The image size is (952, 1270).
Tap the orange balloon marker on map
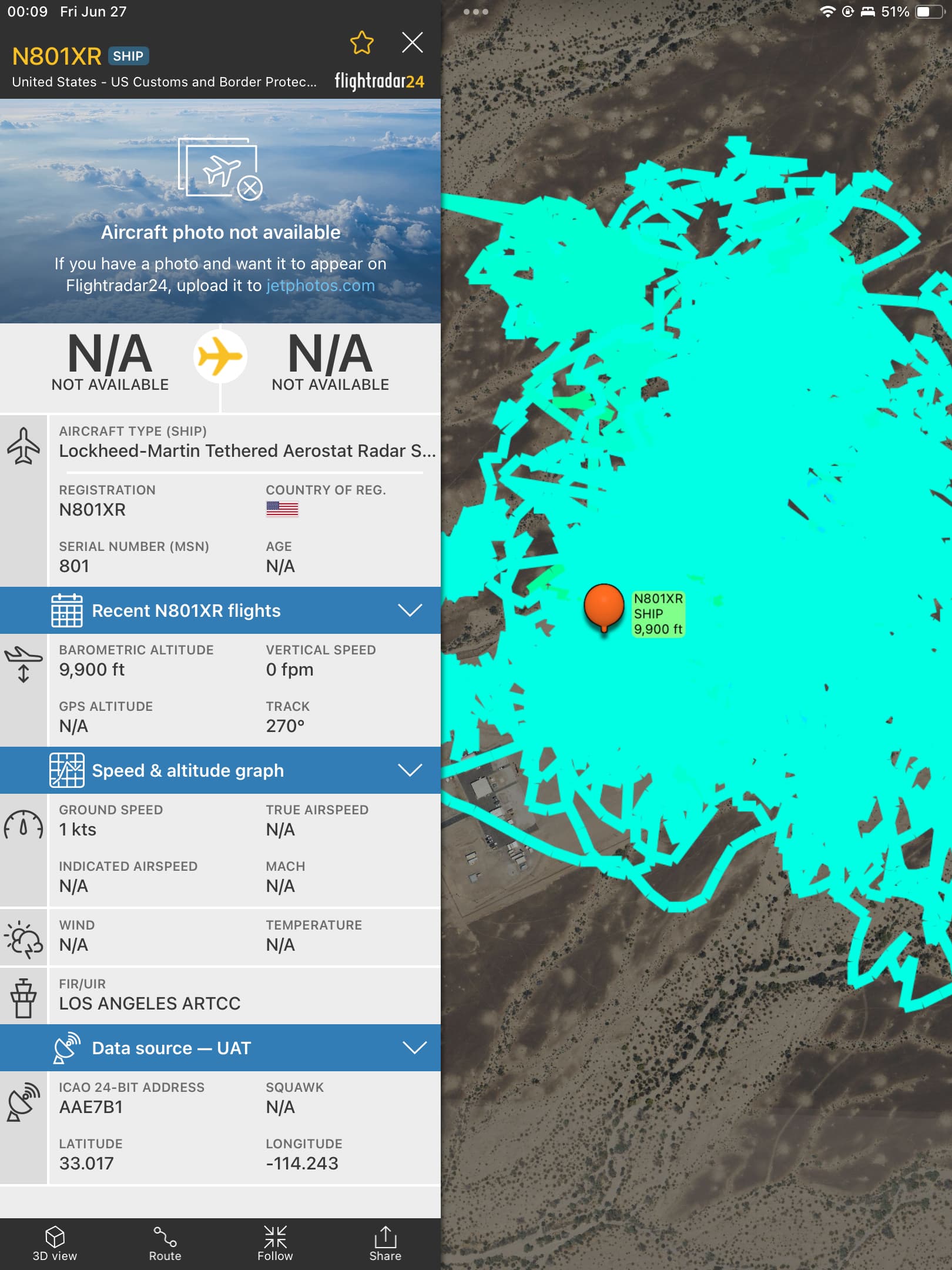(x=604, y=607)
